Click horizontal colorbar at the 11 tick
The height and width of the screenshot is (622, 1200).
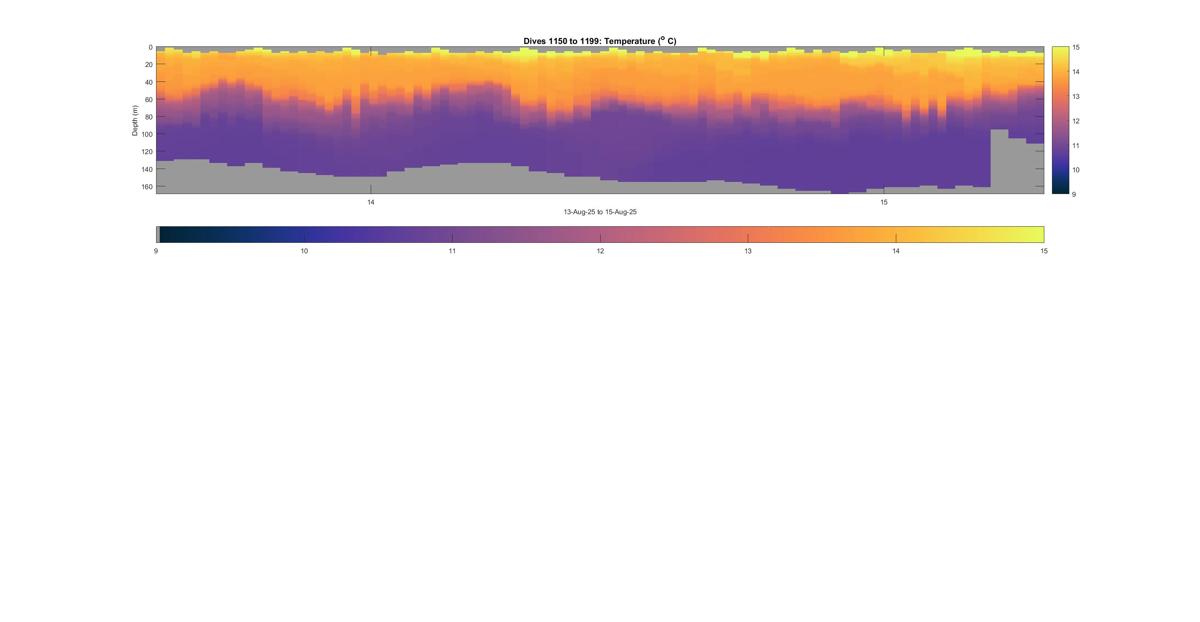452,234
